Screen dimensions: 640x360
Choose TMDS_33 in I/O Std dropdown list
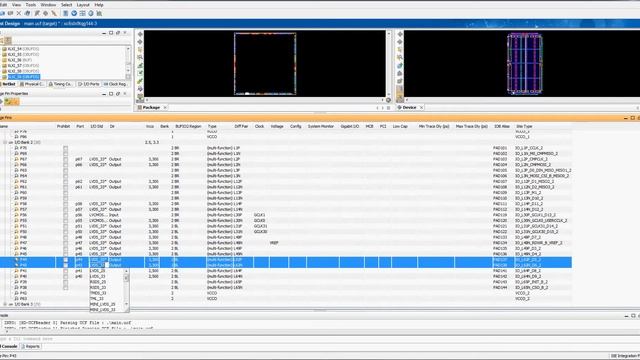(x=98, y=293)
